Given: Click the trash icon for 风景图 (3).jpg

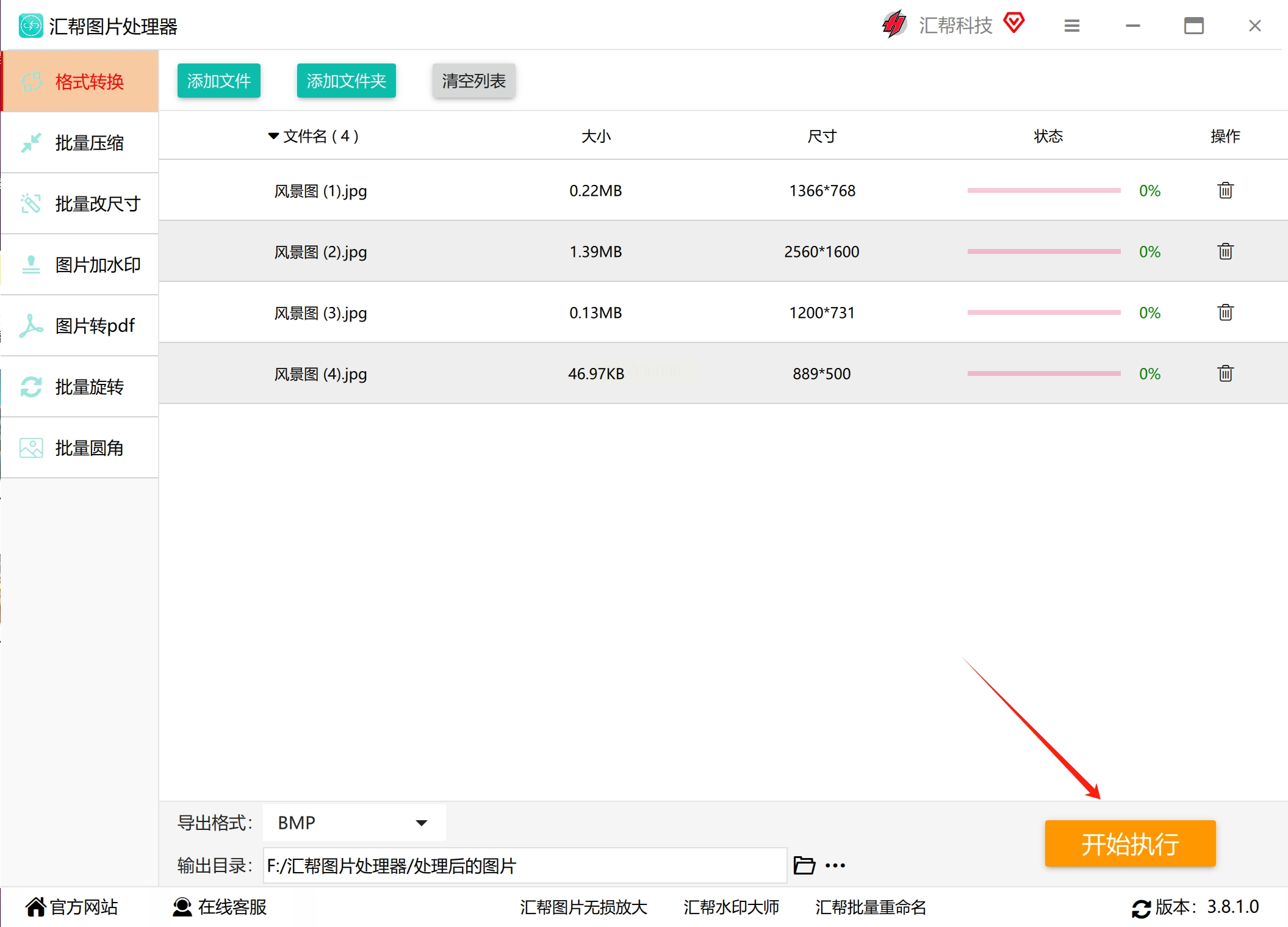Looking at the screenshot, I should (1225, 312).
